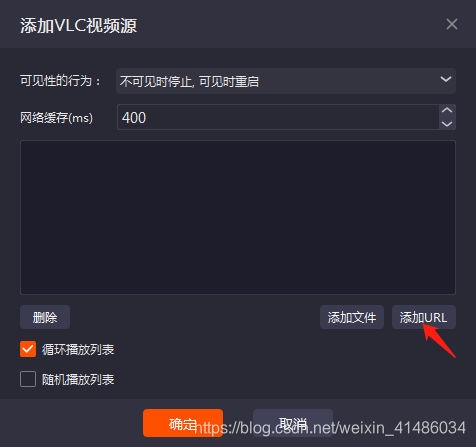Screen dimensions: 476x447
Task: Click the 网络缓存(ms) label
Action: coord(56,117)
